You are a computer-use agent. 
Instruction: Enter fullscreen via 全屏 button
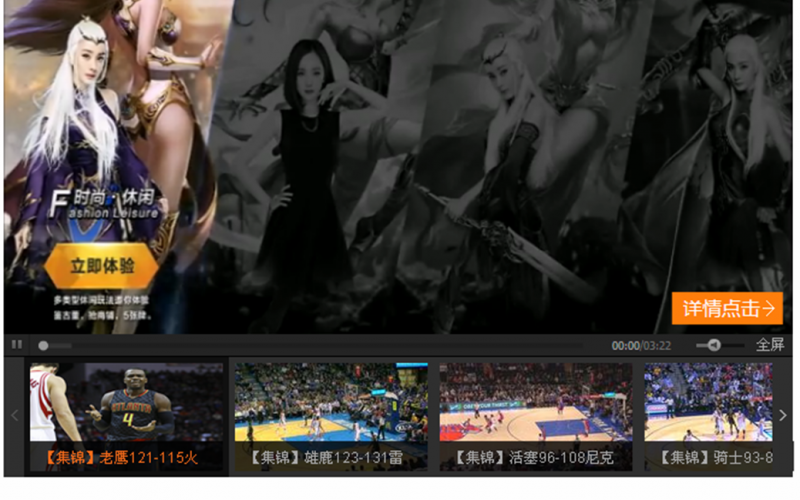point(769,345)
